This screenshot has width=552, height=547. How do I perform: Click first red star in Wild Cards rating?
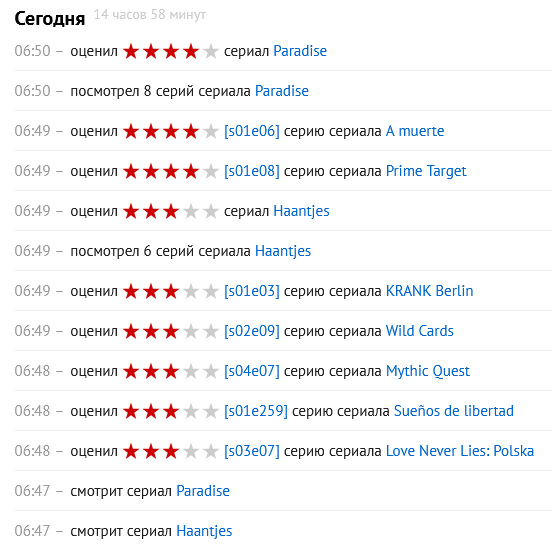131,332
